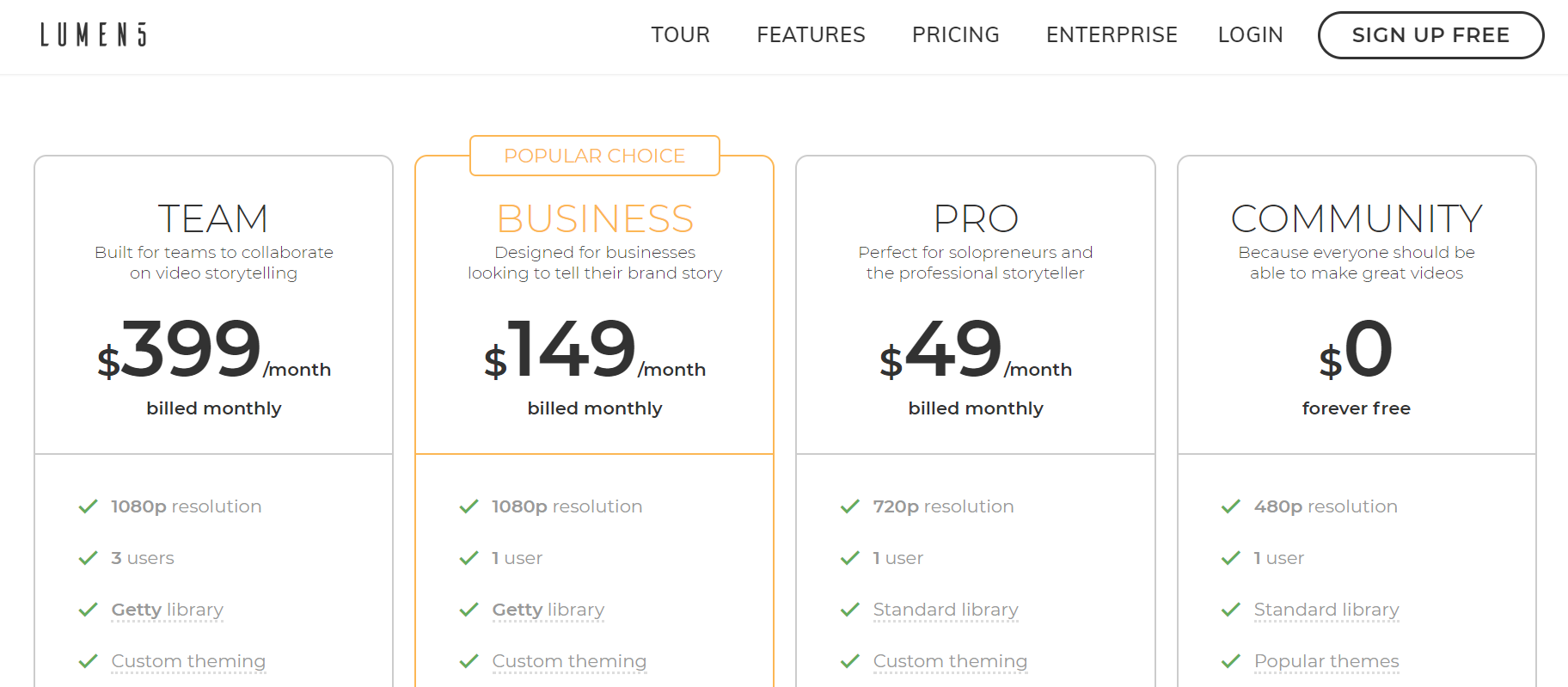Select the Pricing navigation link
Image resolution: width=1568 pixels, height=687 pixels.
(x=955, y=35)
